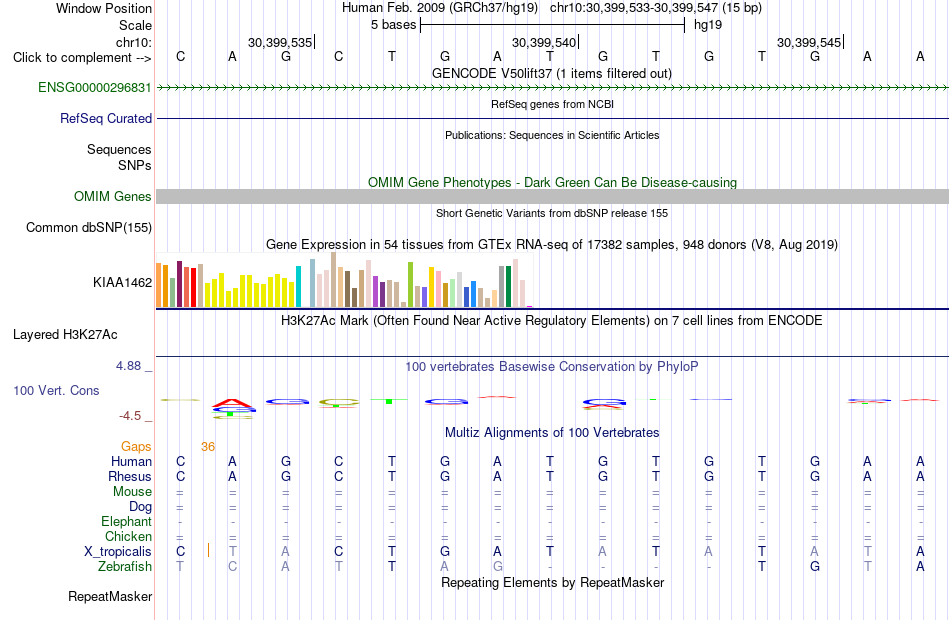This screenshot has height=620, width=950.
Task: Click the Layered H3K27Ac track label
Action: [x=65, y=335]
